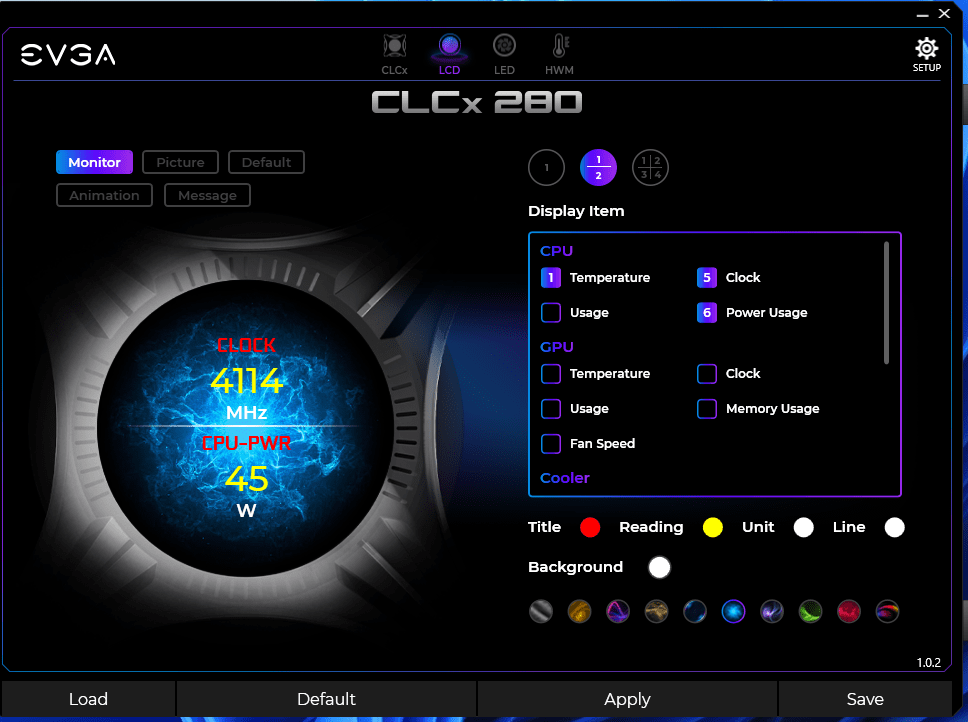This screenshot has height=722, width=968.
Task: Click the Load button
Action: click(88, 699)
